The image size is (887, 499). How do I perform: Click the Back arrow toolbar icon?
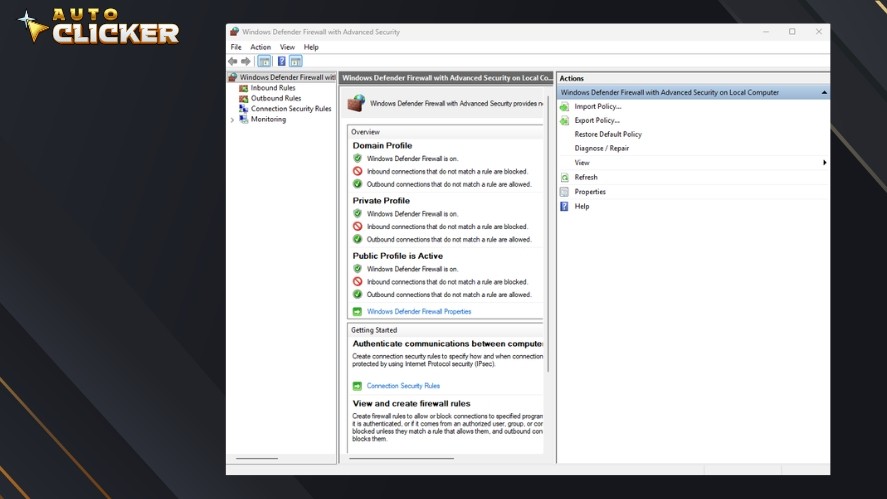click(232, 61)
